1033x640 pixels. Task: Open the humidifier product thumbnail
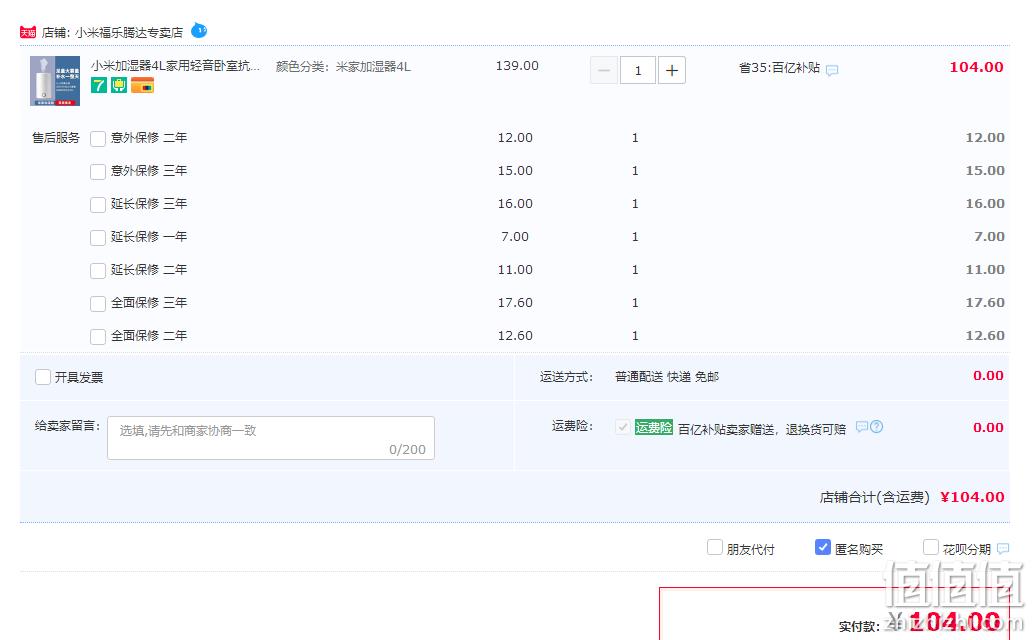[x=55, y=81]
